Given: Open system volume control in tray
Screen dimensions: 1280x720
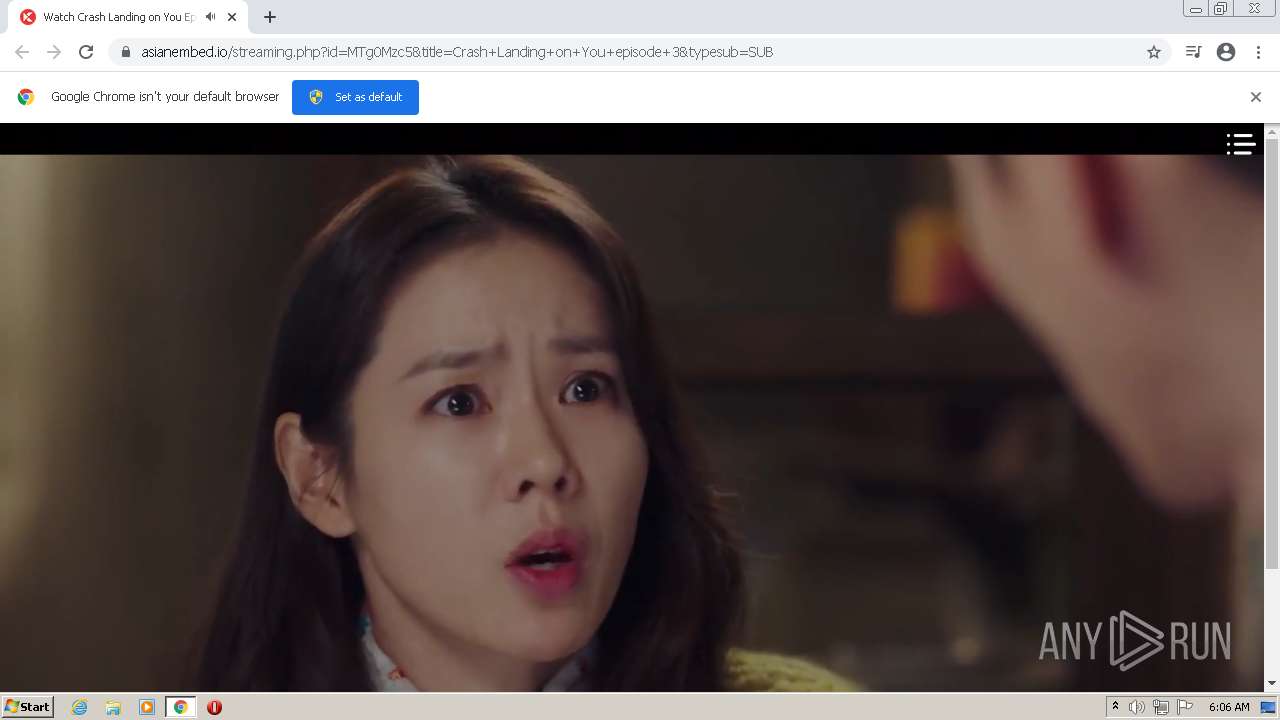Looking at the screenshot, I should click(1137, 707).
